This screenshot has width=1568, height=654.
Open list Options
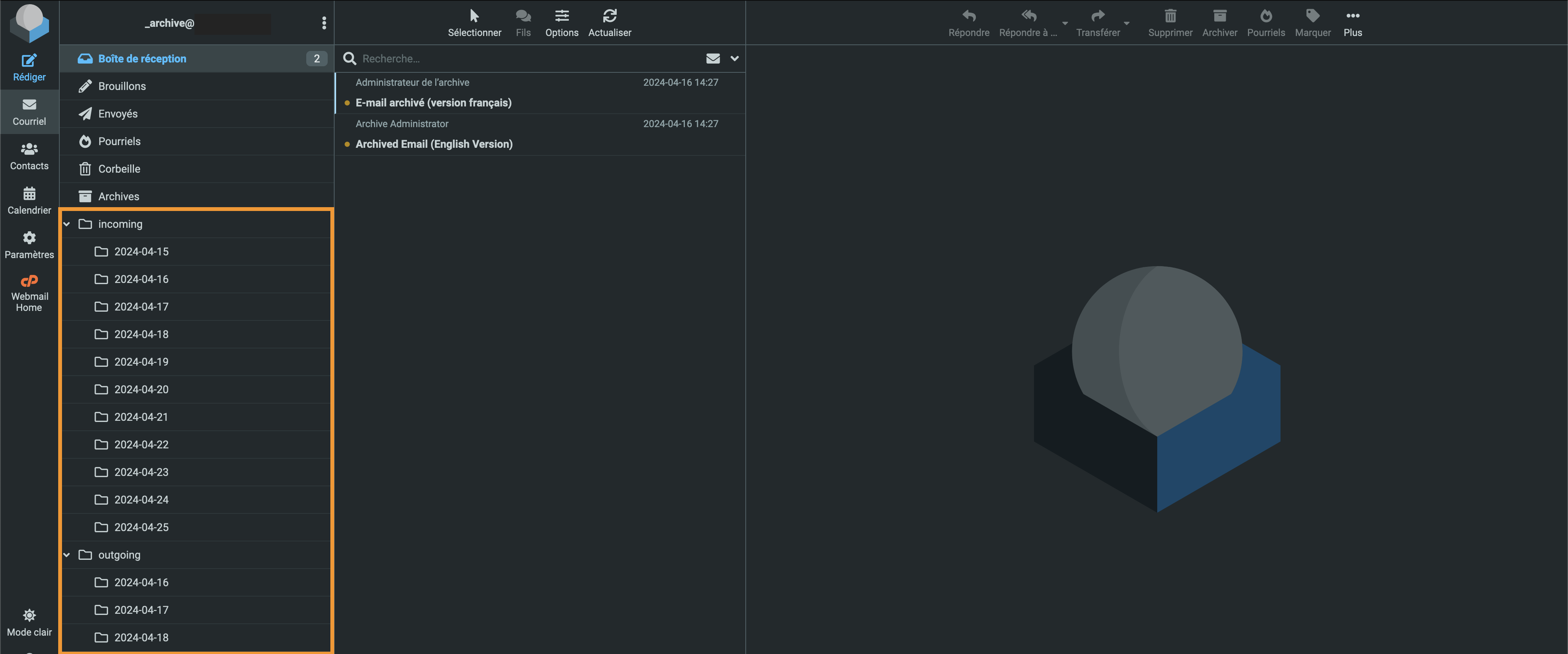pyautogui.click(x=561, y=23)
